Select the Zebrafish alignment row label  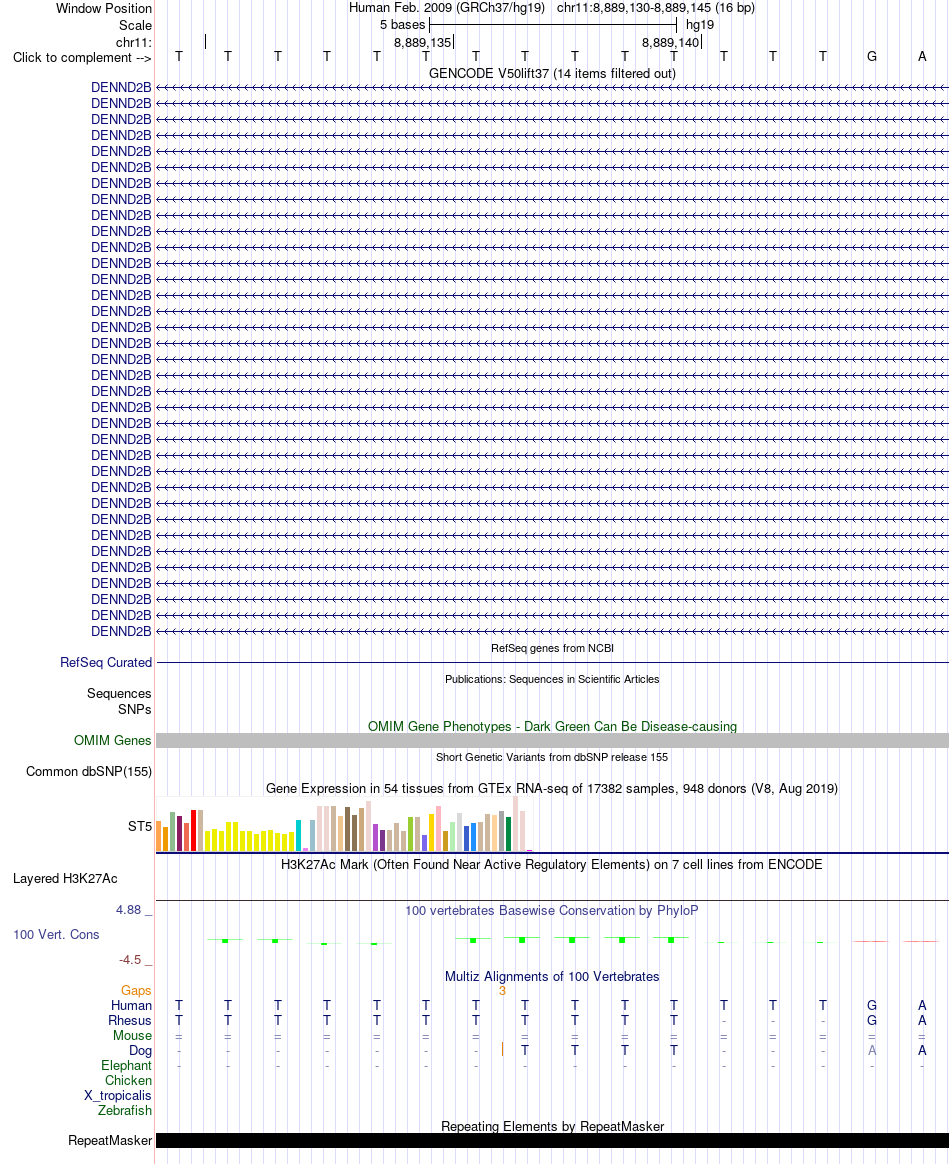pyautogui.click(x=125, y=1110)
